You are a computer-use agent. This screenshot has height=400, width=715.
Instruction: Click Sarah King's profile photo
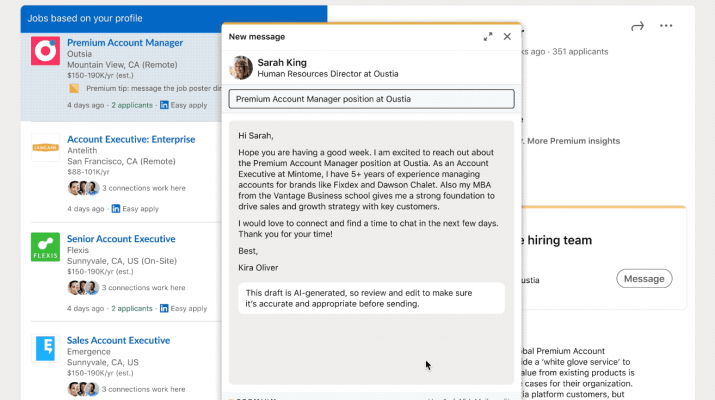[x=241, y=68]
